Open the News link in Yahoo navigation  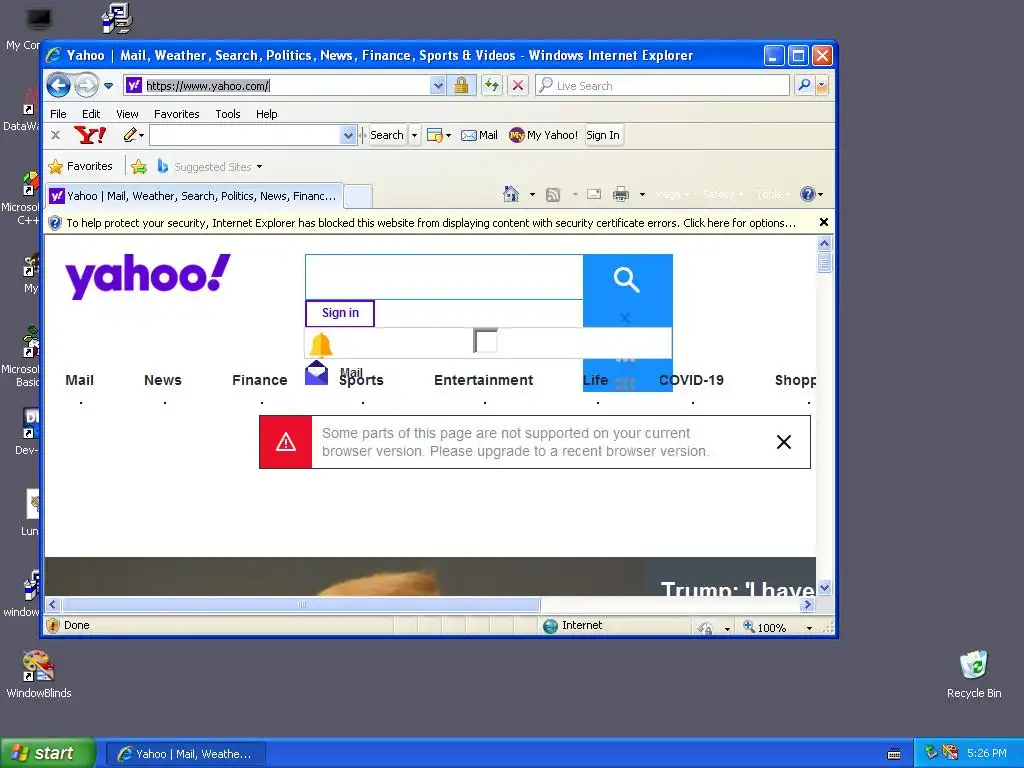pos(163,380)
